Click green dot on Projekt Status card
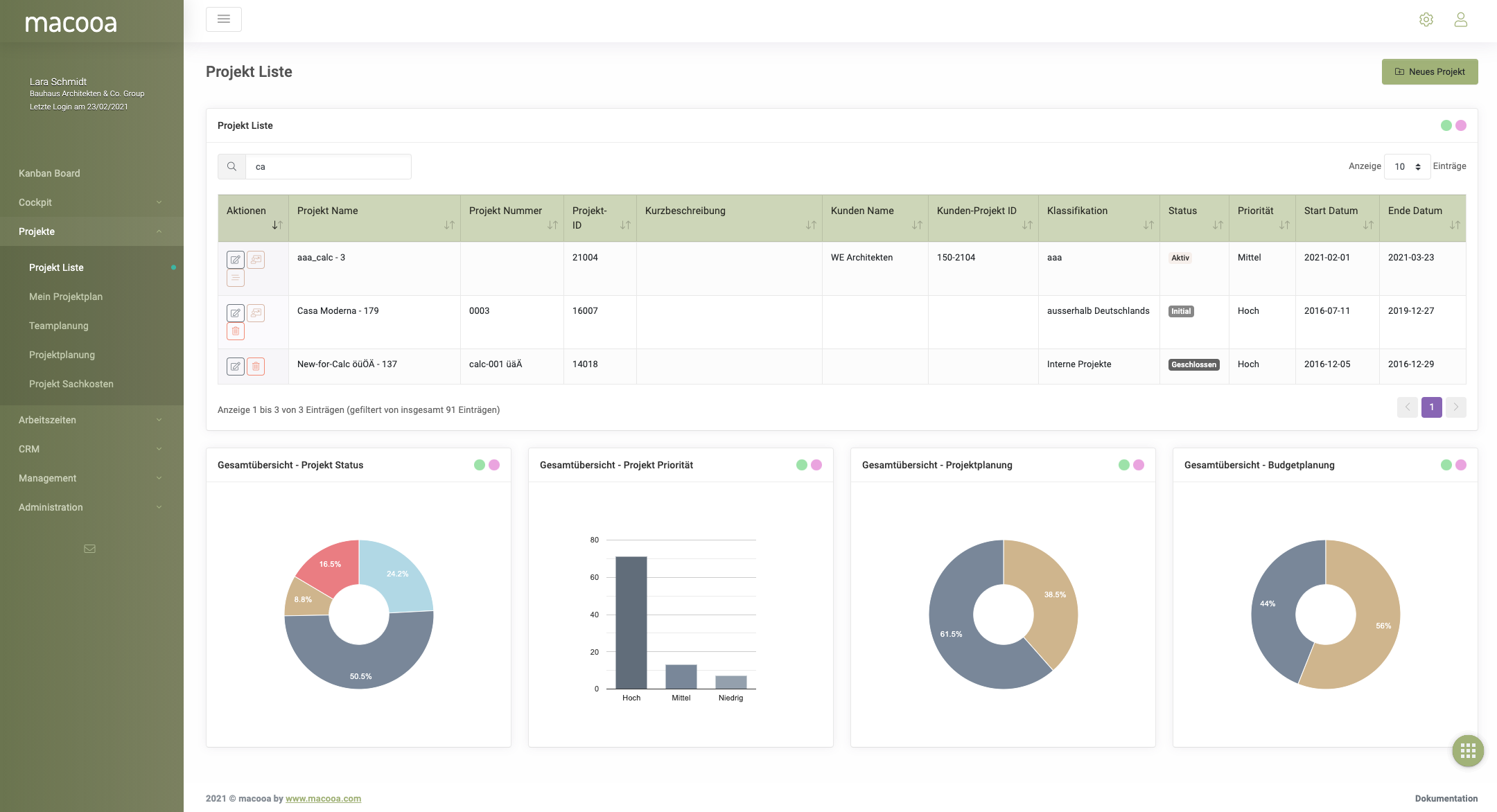 pos(479,465)
